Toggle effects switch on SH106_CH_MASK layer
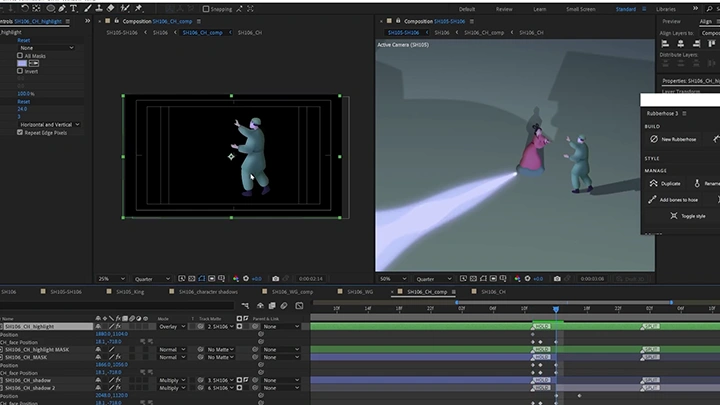Viewport: 720px width, 405px height. (118, 357)
